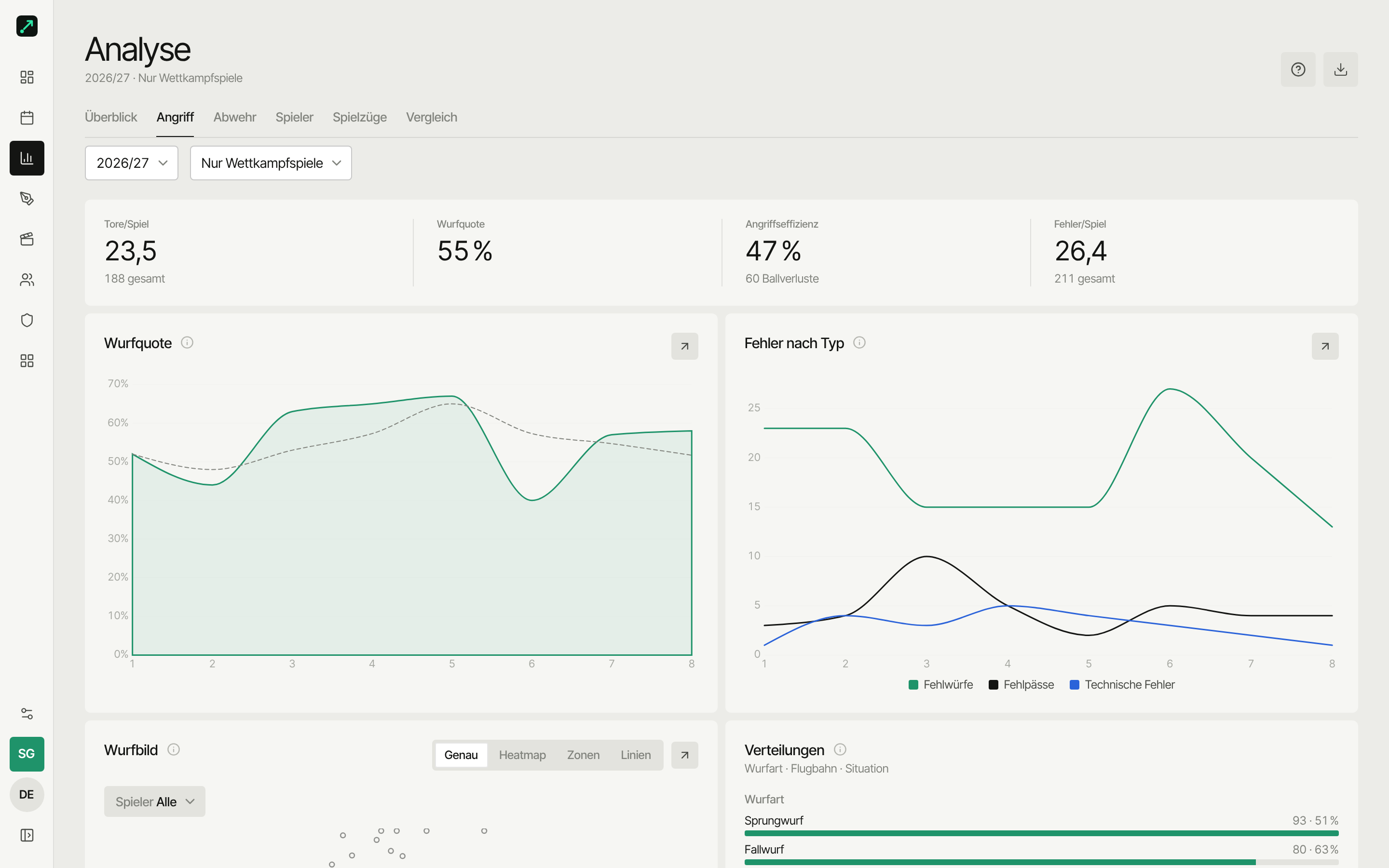The height and width of the screenshot is (868, 1389).
Task: Switch to the Überblick tab
Action: (x=111, y=117)
